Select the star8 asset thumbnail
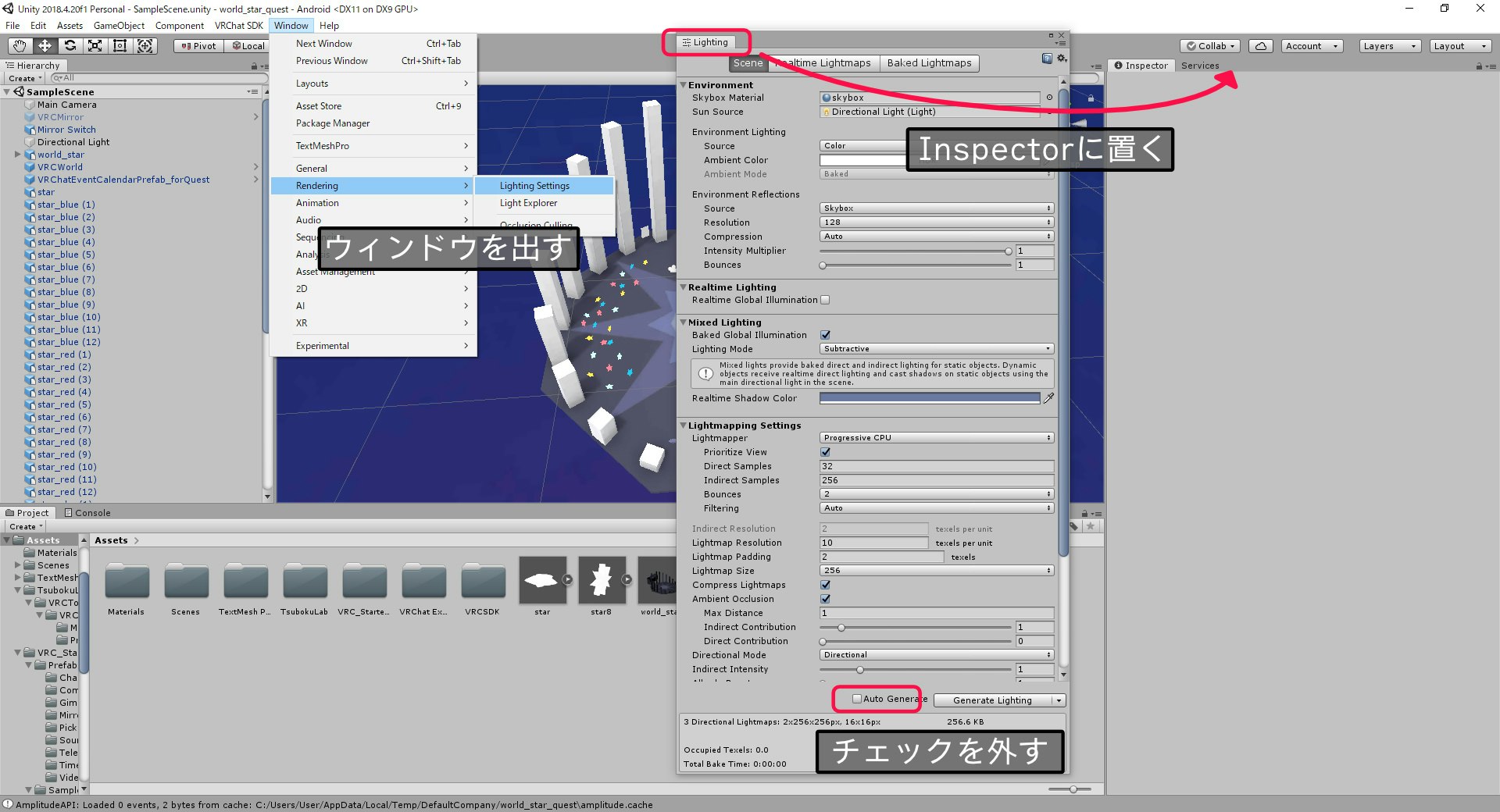 pos(602,580)
